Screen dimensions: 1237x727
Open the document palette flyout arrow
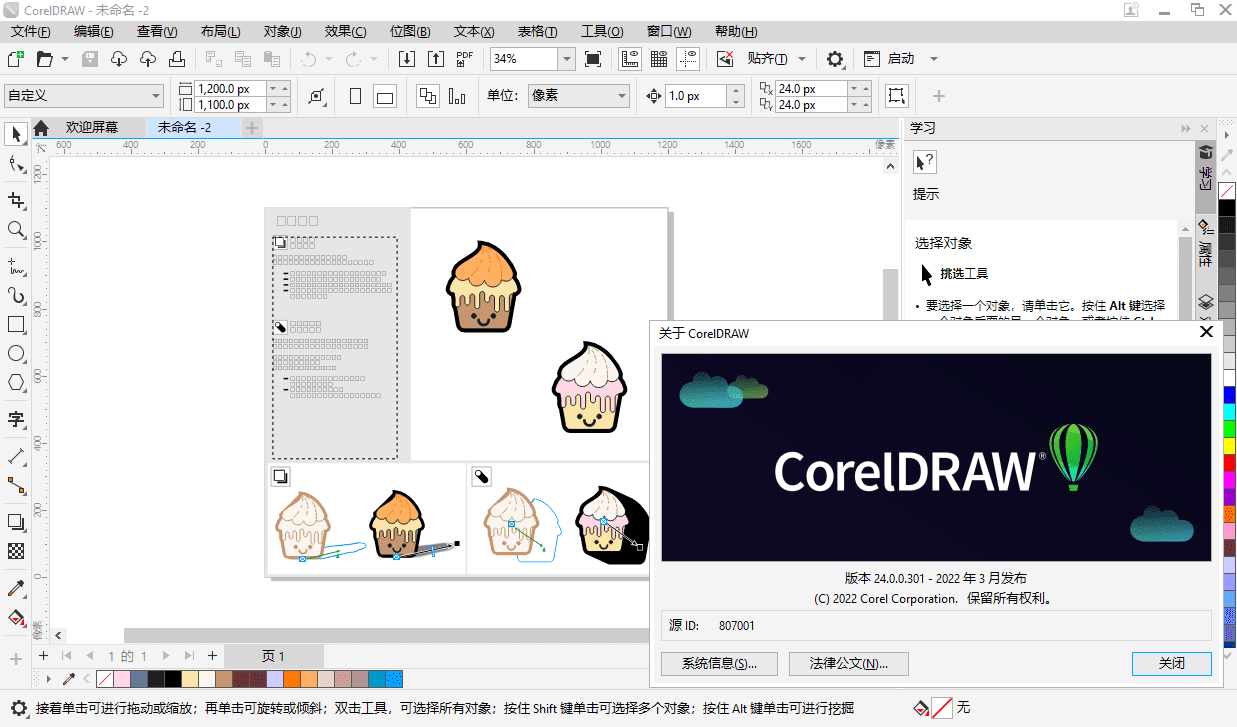[50, 679]
